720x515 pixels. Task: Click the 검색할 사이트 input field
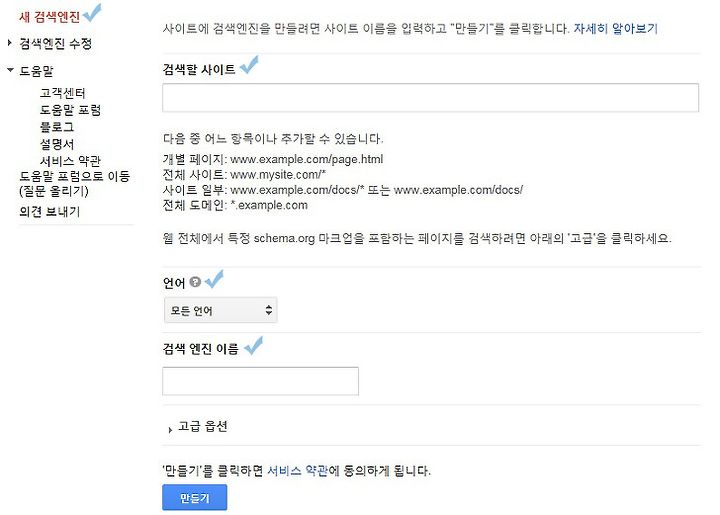430,97
